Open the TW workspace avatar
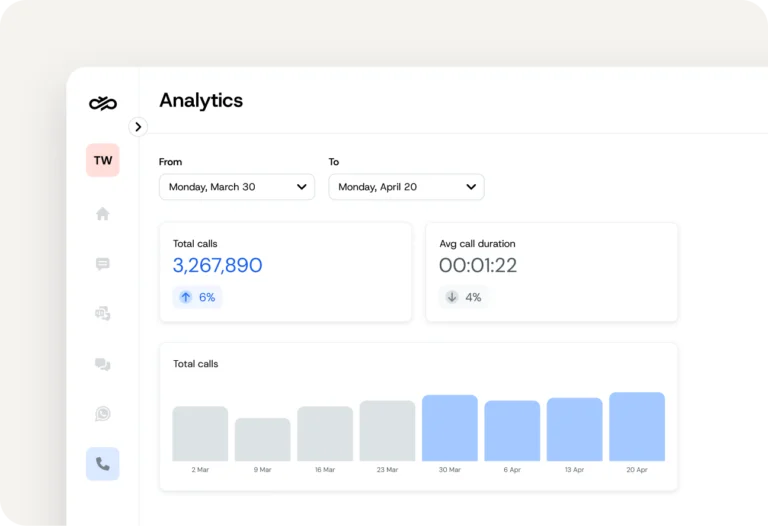Screen dimensions: 768x526 [103, 160]
